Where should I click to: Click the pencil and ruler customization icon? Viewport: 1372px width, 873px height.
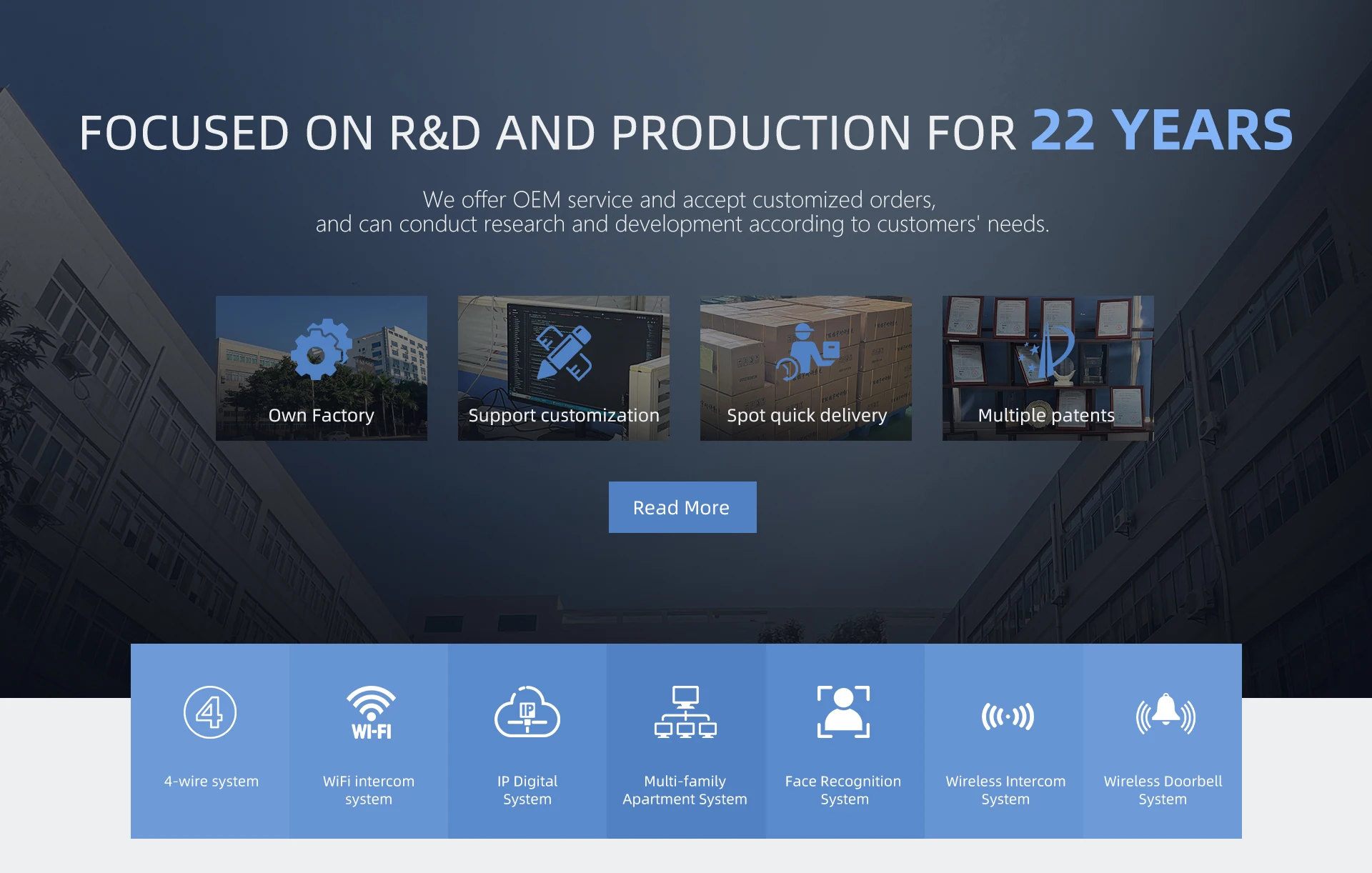tap(563, 352)
